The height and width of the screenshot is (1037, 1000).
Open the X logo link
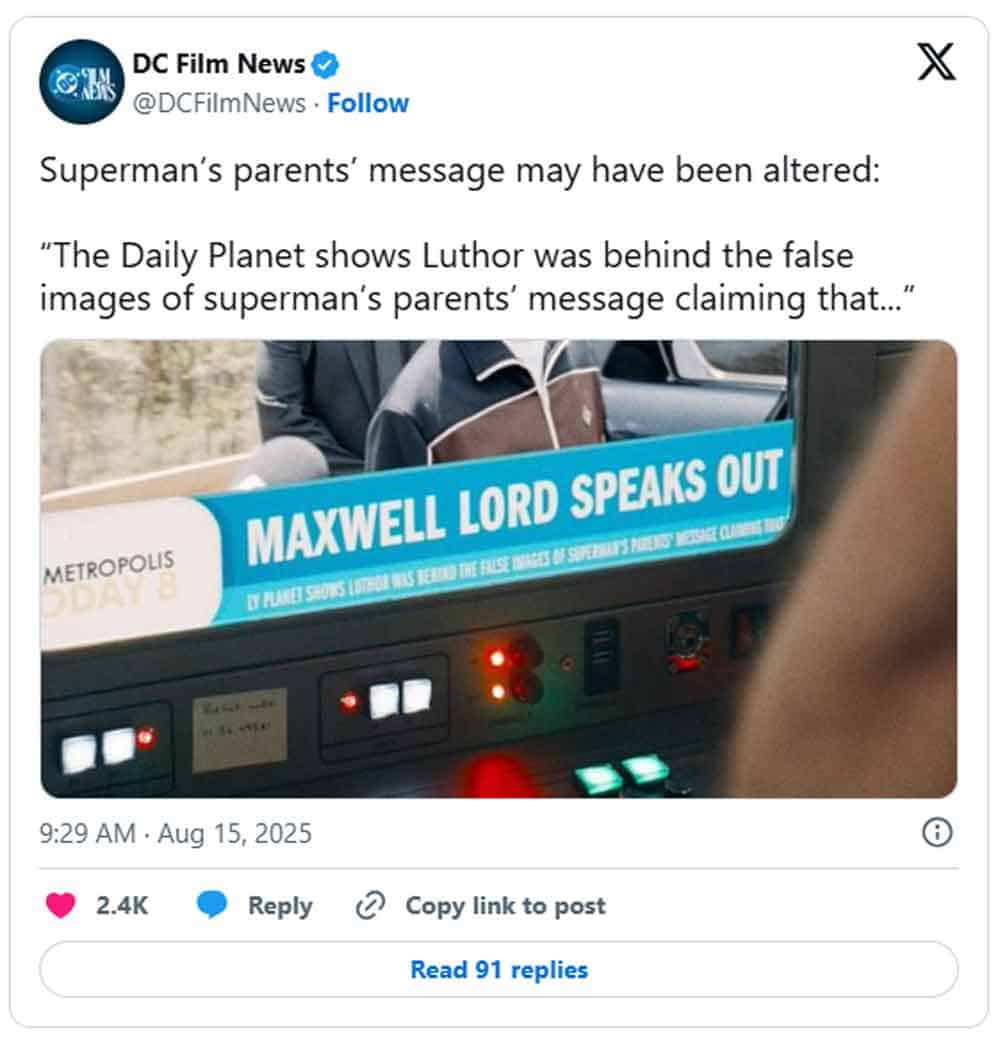coord(936,62)
